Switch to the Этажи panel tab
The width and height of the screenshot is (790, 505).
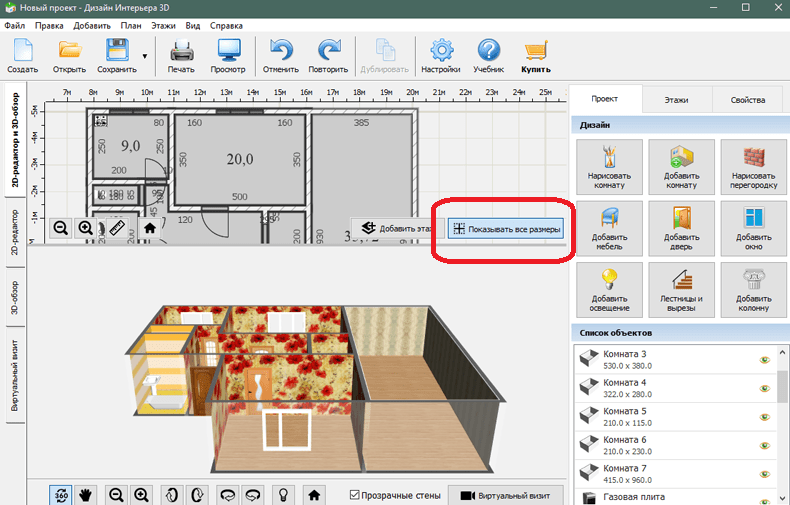[x=676, y=100]
